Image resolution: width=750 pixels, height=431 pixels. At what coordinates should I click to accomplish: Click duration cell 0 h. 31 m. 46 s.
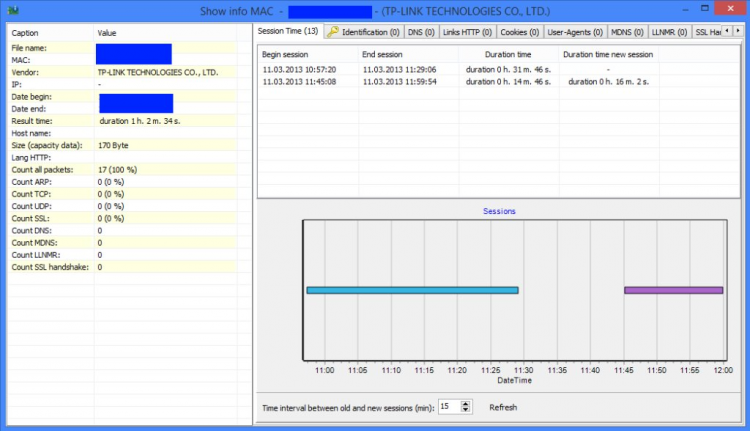pyautogui.click(x=508, y=69)
